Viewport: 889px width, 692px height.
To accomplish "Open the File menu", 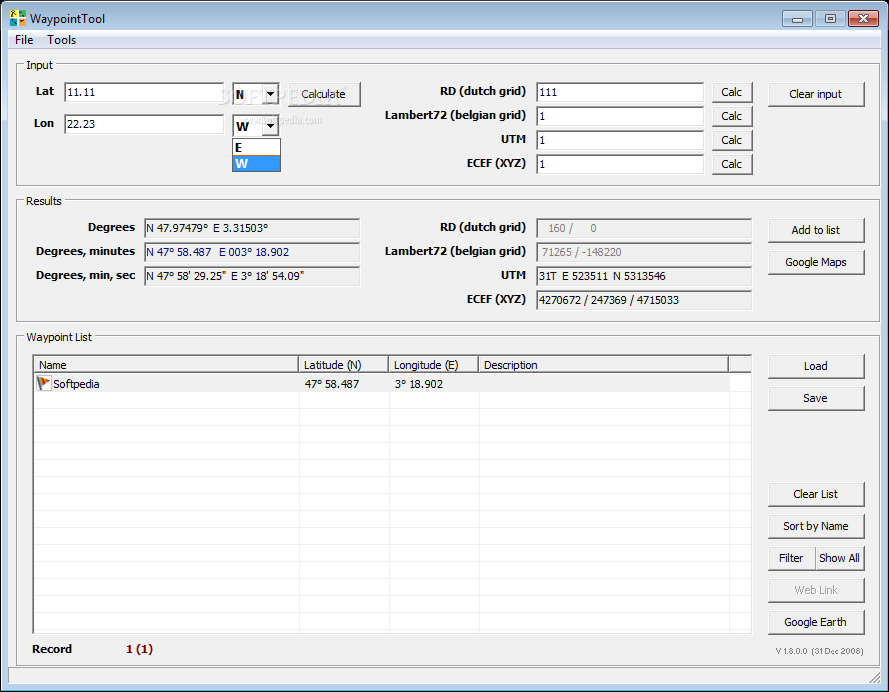I will click(x=24, y=40).
